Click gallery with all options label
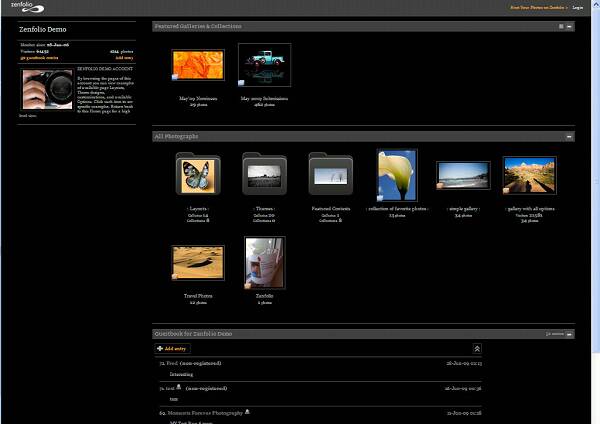 [x=530, y=209]
